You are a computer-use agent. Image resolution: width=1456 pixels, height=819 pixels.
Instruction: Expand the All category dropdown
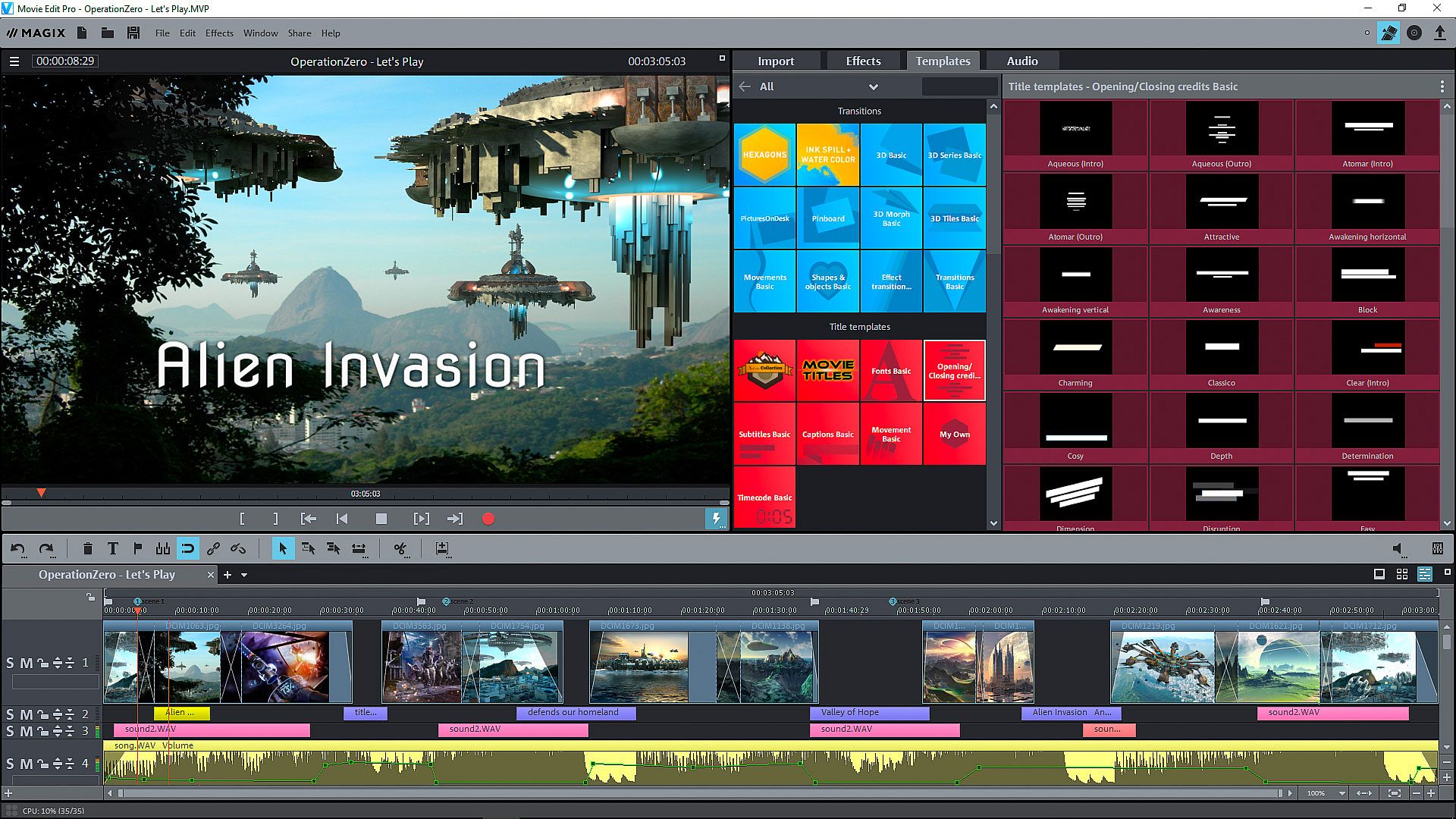click(873, 86)
